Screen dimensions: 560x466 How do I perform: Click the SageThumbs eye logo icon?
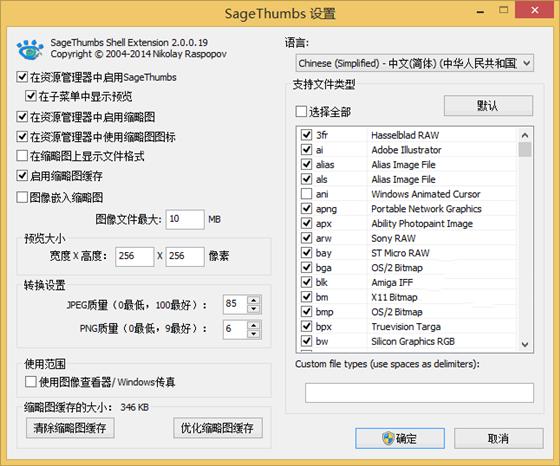30,49
